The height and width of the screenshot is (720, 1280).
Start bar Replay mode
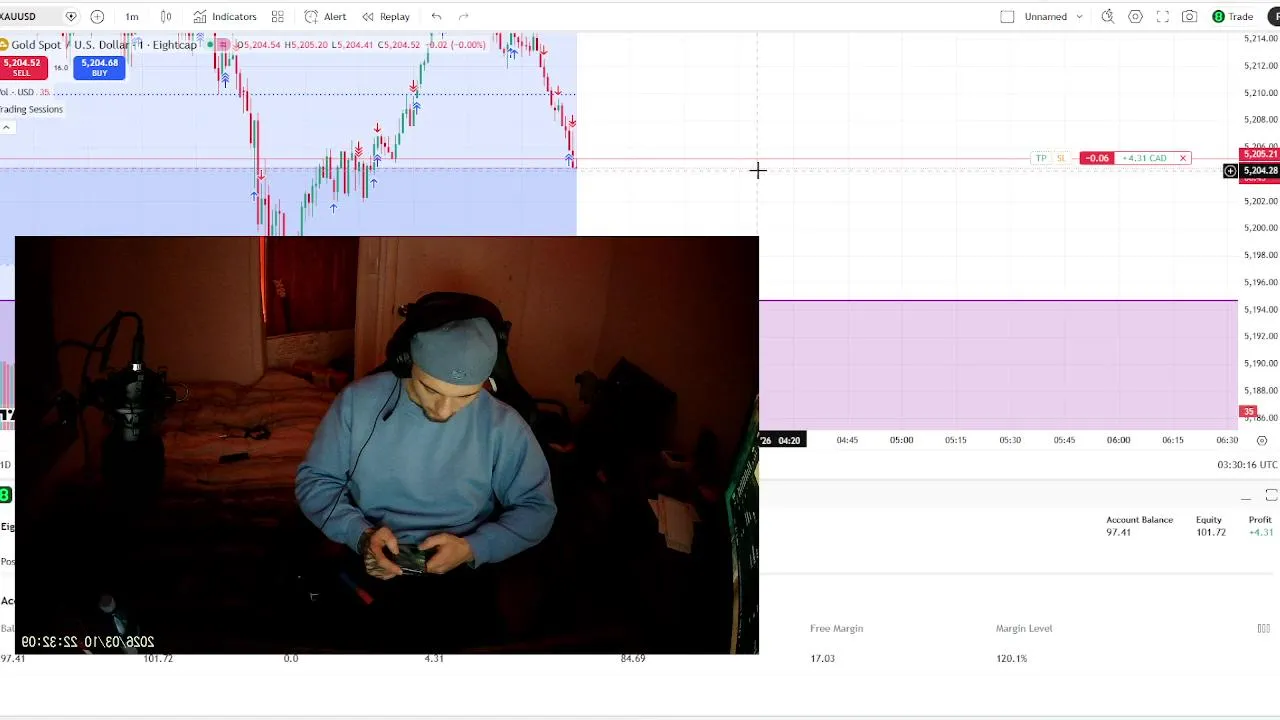(x=386, y=16)
